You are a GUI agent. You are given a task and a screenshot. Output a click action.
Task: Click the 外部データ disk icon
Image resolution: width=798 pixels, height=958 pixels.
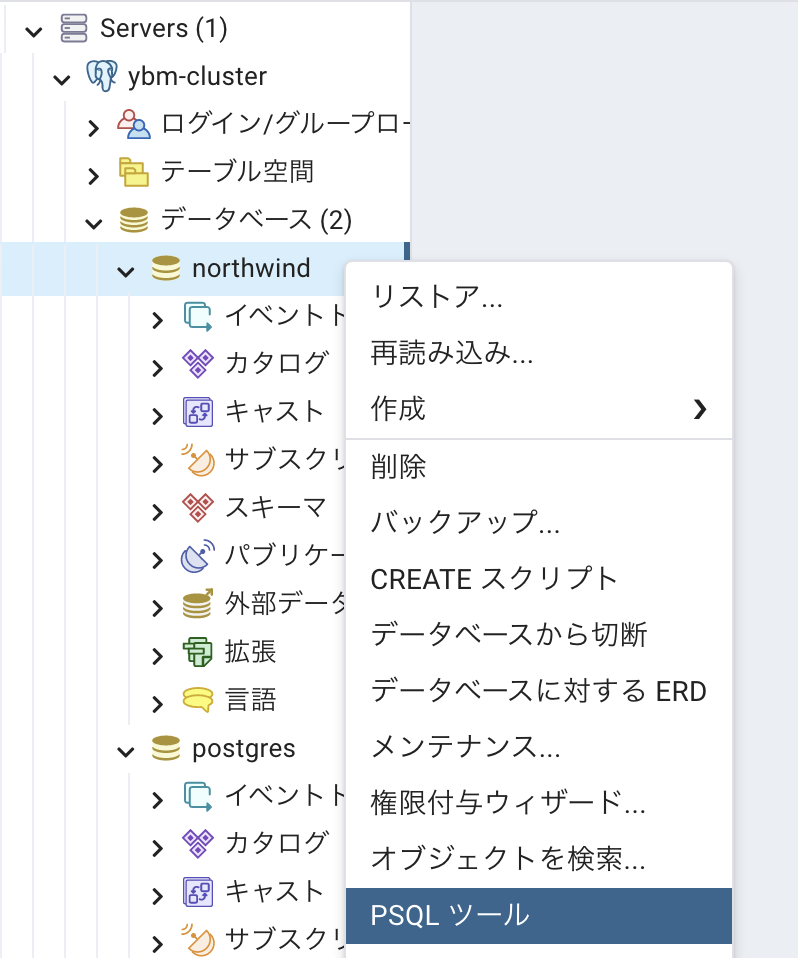[198, 604]
